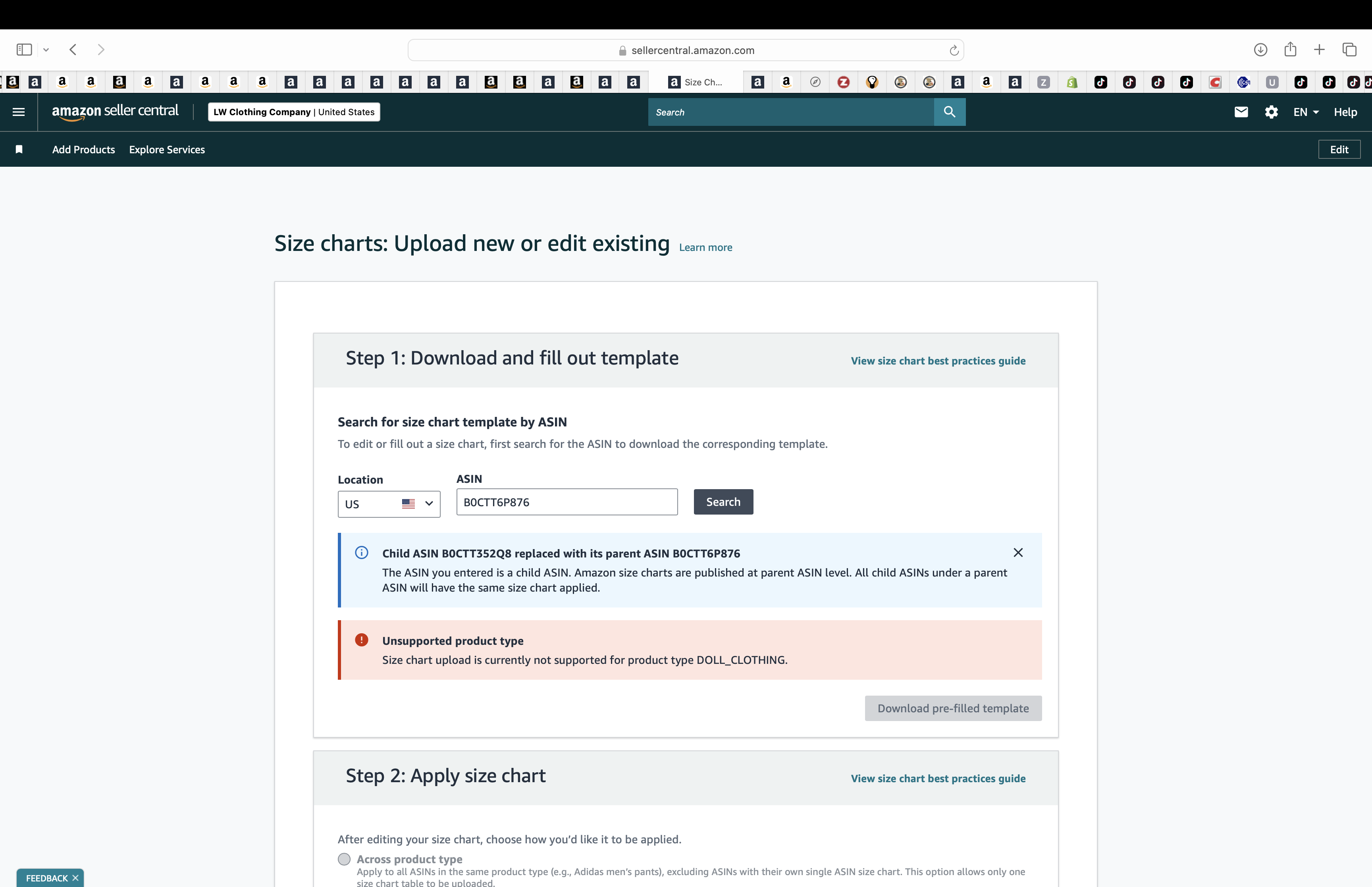Image resolution: width=1372 pixels, height=887 pixels.
Task: Open the LW Clothing Company account switcher
Action: click(294, 112)
